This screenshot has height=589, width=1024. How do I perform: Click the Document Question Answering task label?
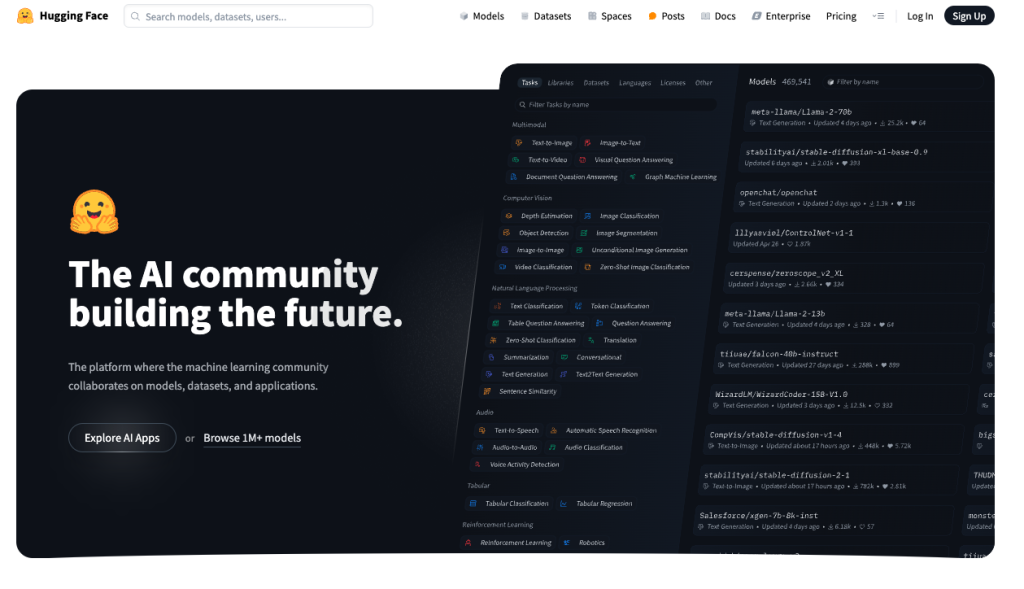pos(571,177)
